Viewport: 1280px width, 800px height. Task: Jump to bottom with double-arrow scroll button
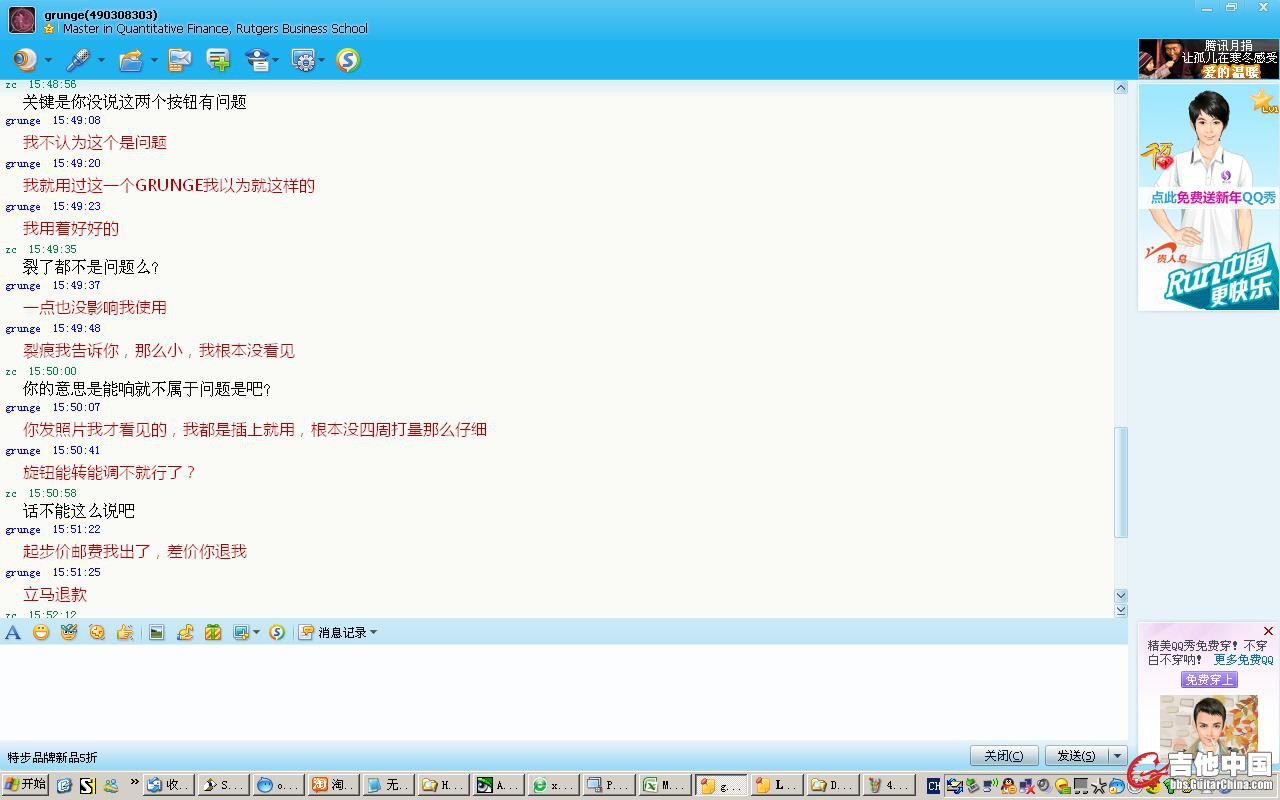(1121, 610)
